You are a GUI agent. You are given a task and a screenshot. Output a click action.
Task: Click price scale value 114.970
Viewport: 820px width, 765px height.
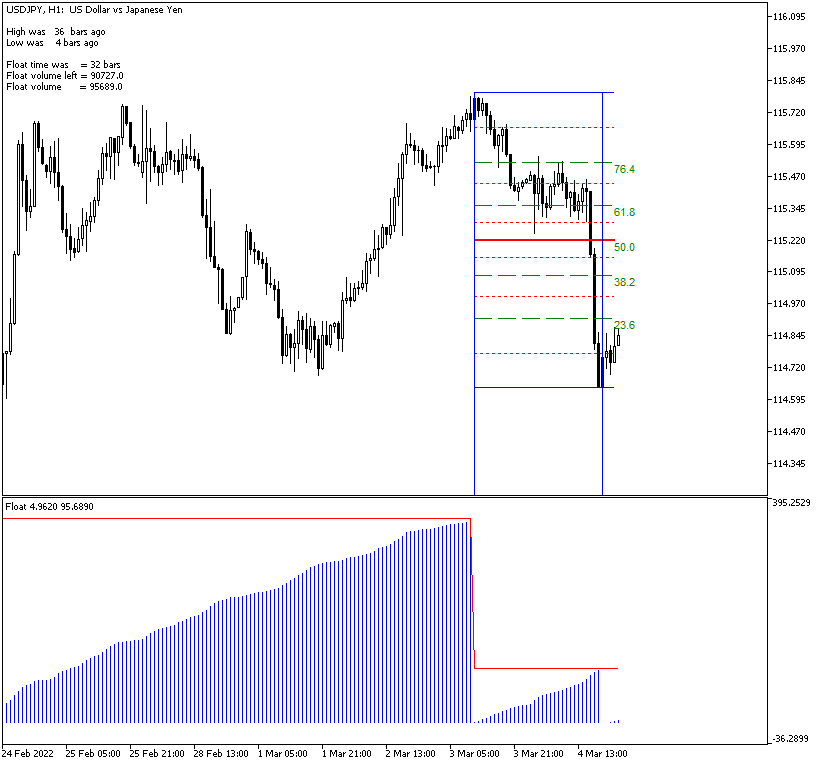tap(789, 304)
